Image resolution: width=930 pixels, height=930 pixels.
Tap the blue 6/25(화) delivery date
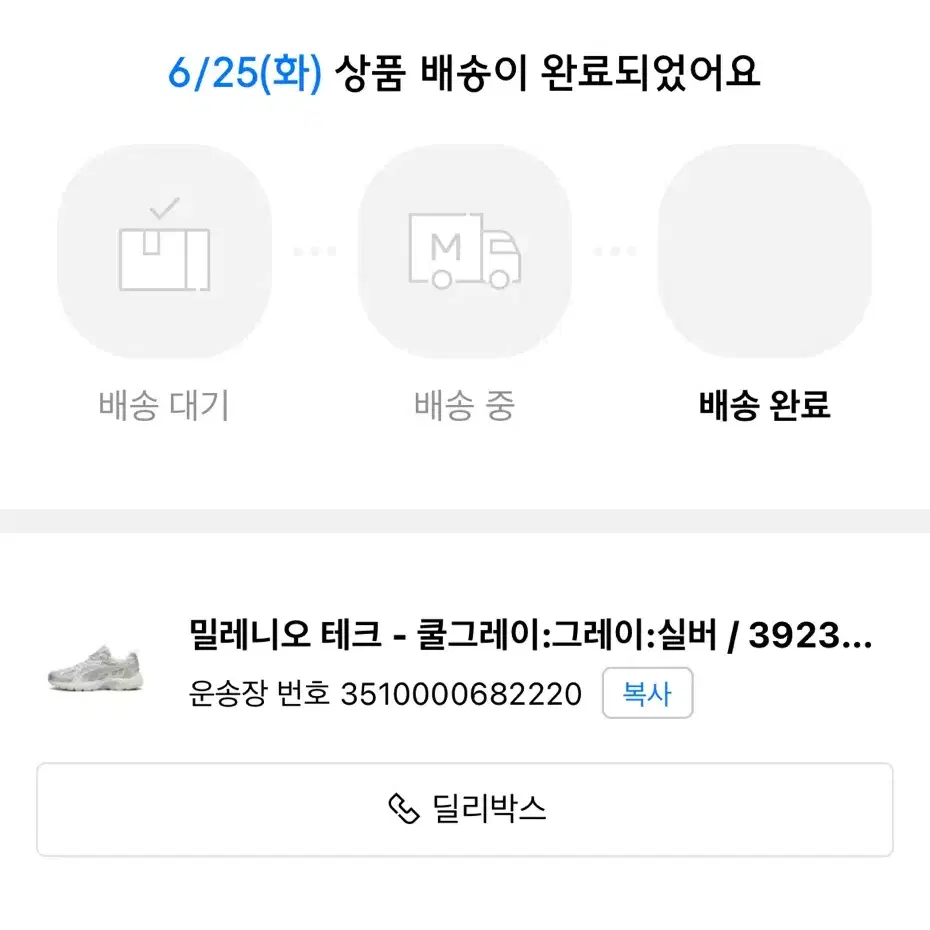coord(245,73)
